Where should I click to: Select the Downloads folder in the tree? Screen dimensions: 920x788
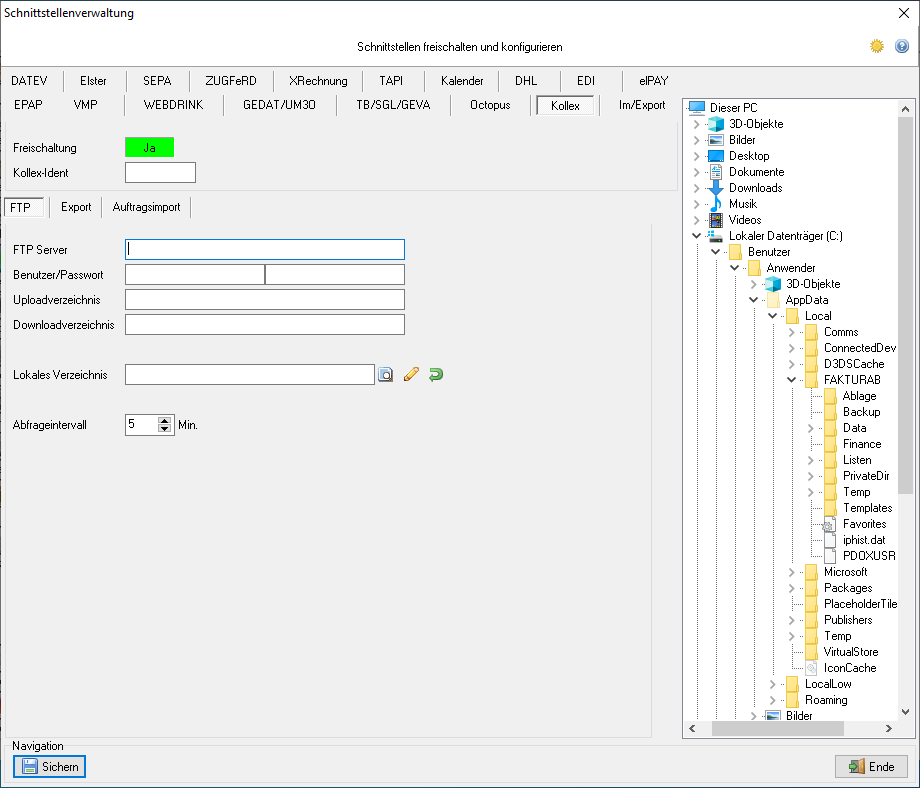(755, 188)
